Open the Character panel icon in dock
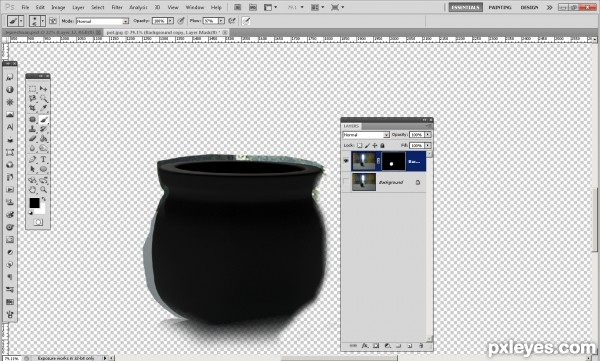Viewport: 600px width, 361px height. click(10, 127)
